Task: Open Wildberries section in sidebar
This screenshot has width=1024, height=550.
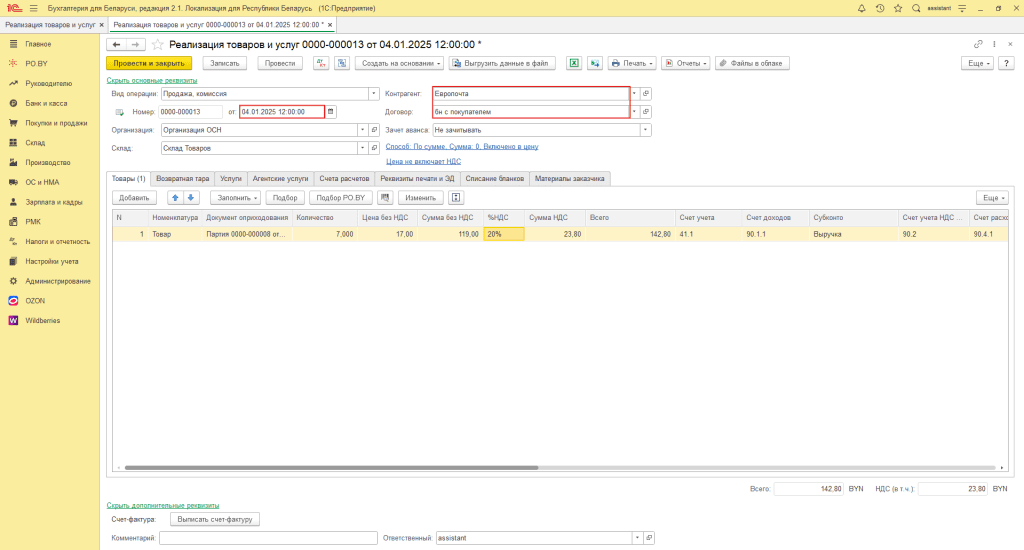Action: pyautogui.click(x=42, y=321)
